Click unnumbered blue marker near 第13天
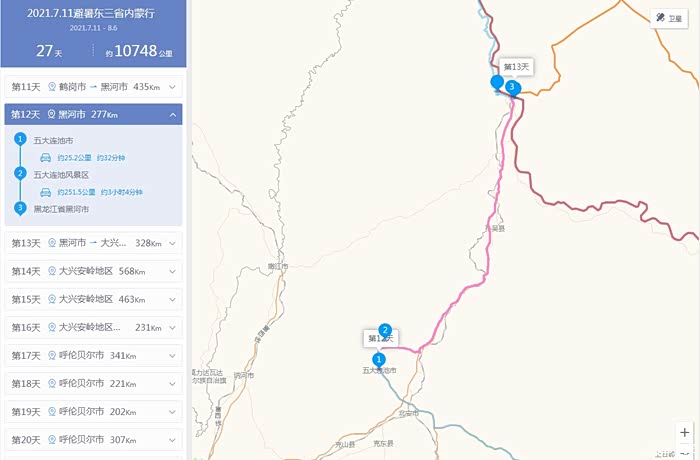This screenshot has height=460, width=700. click(497, 84)
